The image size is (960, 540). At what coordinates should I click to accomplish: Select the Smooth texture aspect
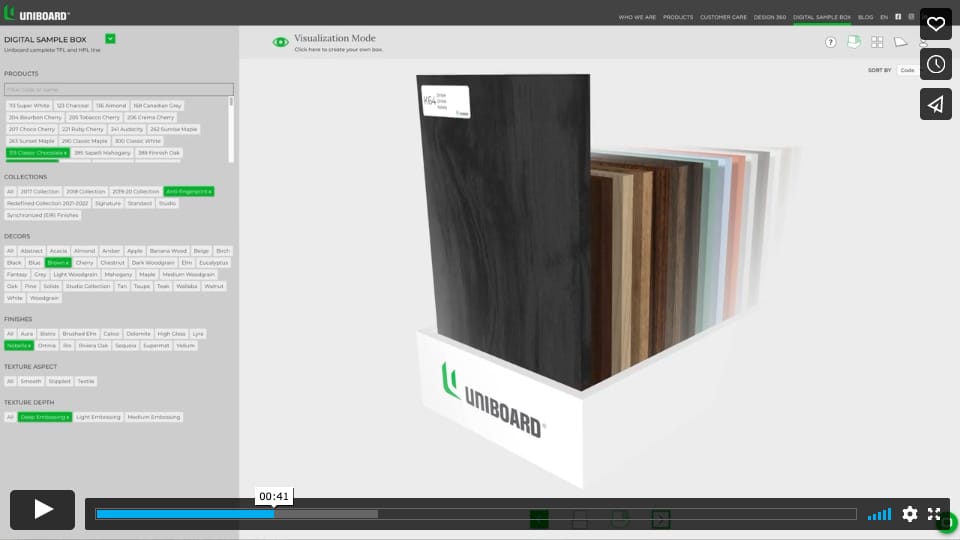coord(30,381)
